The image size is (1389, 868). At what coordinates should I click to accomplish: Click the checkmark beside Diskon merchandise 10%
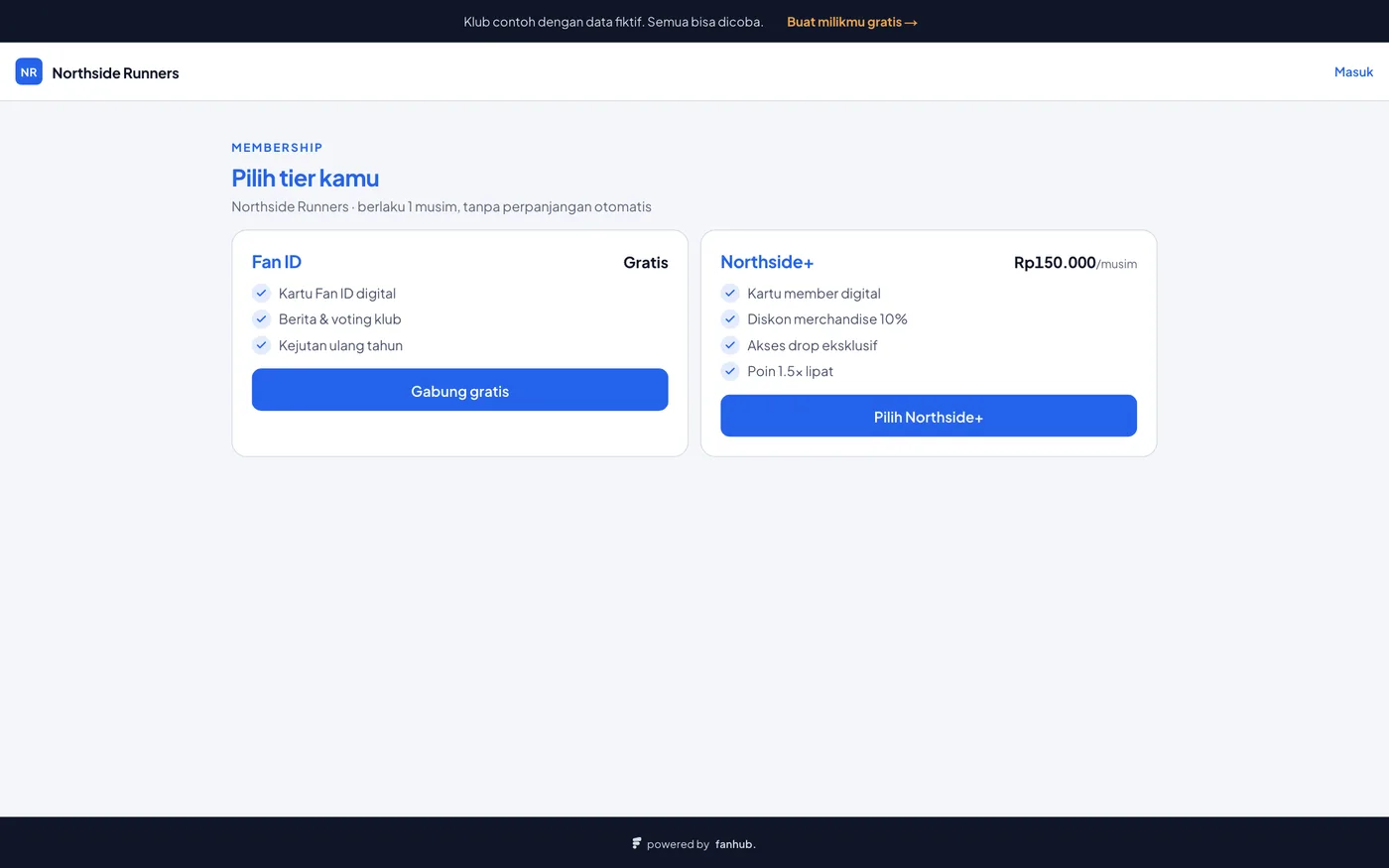coord(730,318)
